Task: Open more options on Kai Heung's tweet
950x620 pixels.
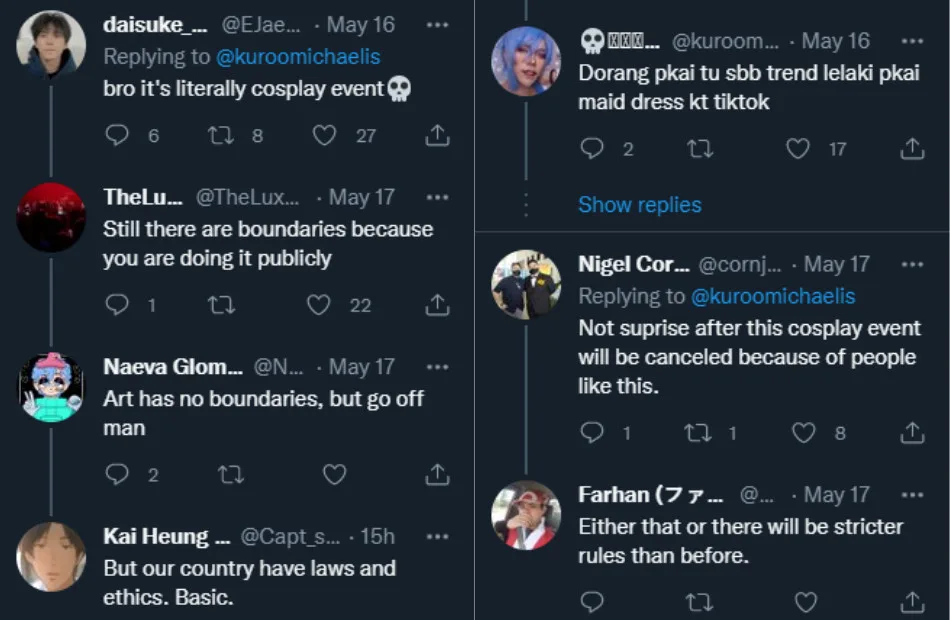Action: point(437,537)
